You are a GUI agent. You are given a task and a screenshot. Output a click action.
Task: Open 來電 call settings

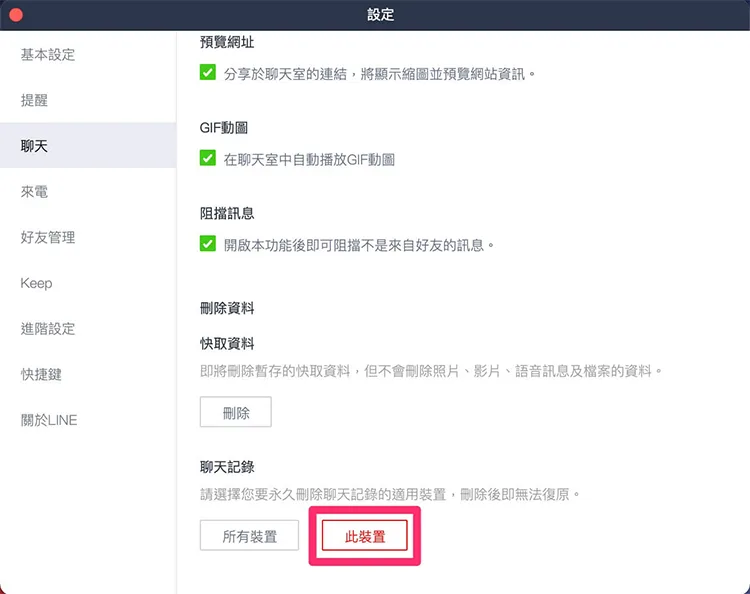point(34,192)
